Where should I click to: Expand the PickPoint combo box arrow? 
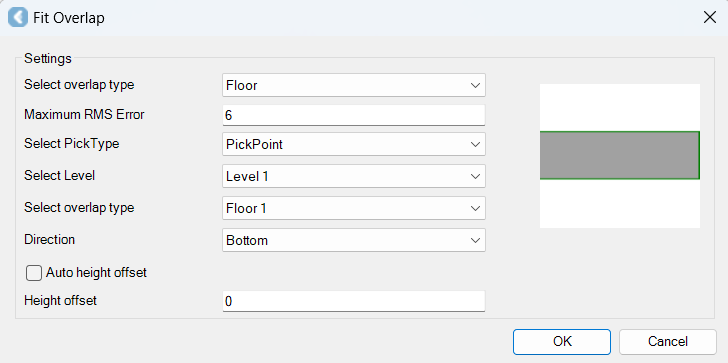(x=475, y=144)
